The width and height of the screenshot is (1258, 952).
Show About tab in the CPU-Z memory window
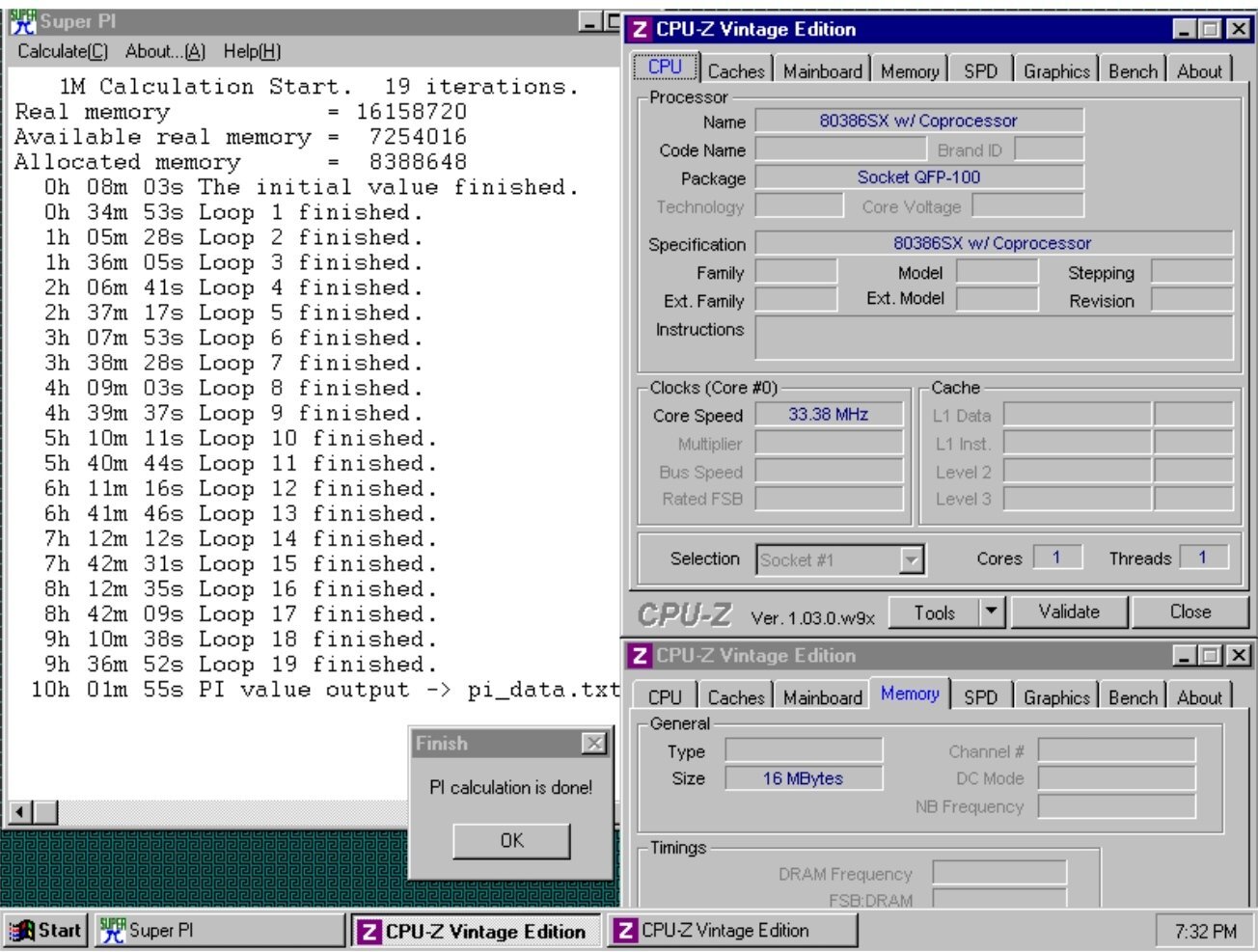click(x=1199, y=697)
